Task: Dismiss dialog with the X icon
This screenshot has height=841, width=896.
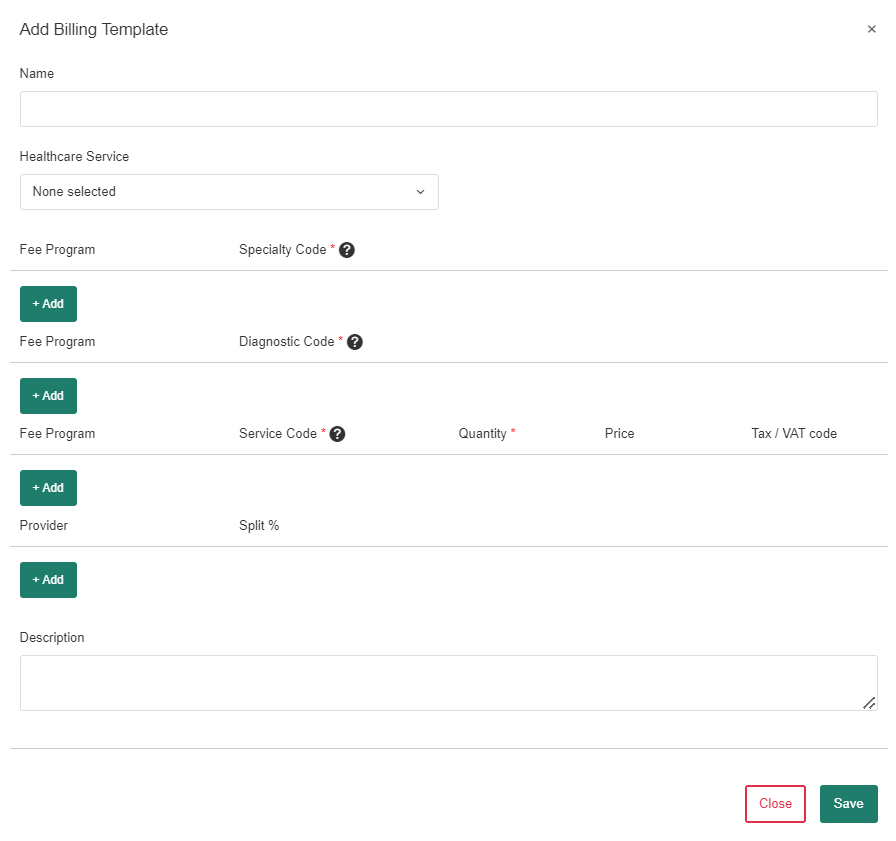Action: 871,29
